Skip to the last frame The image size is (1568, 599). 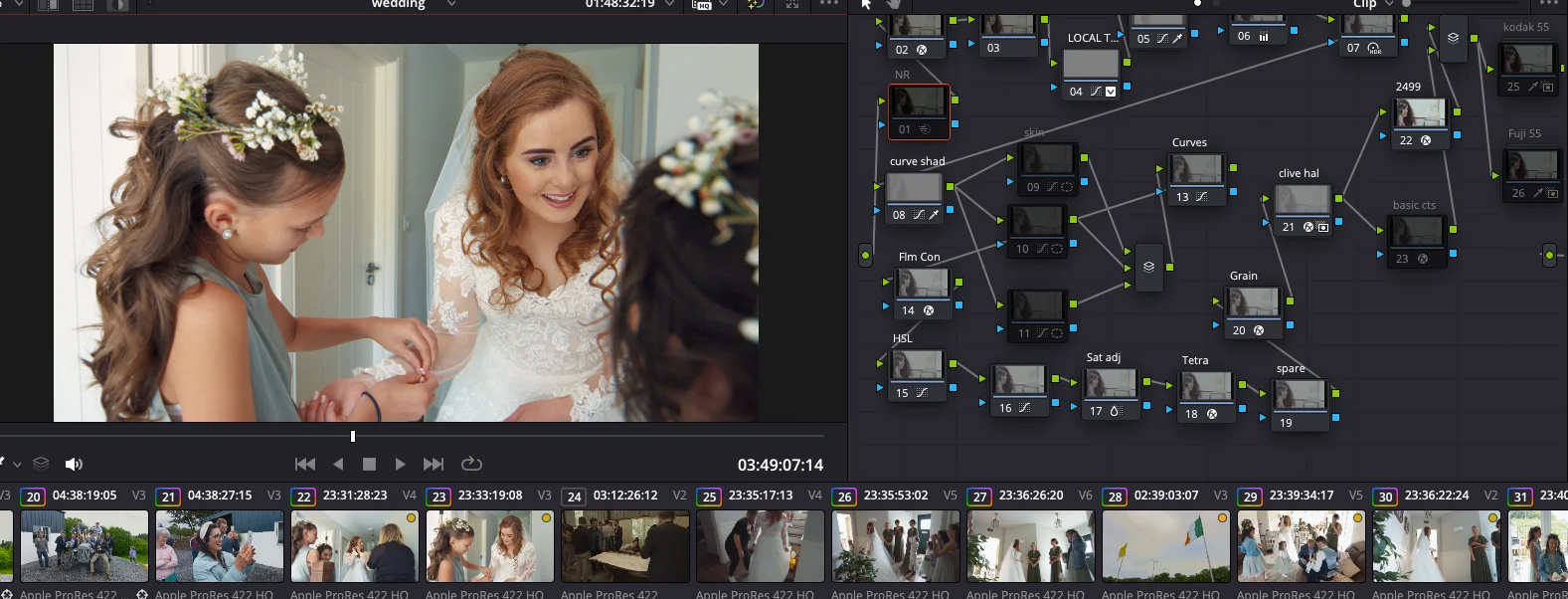click(x=434, y=464)
